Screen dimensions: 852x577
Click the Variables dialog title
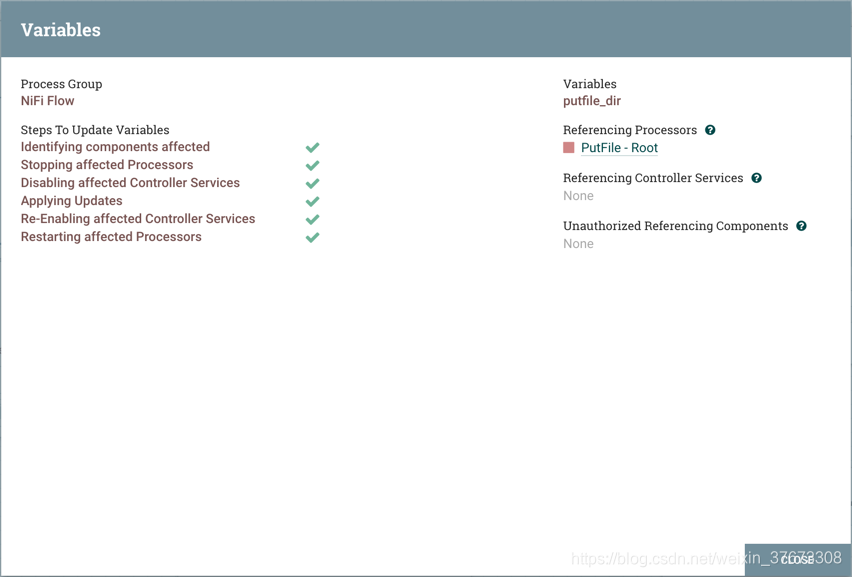tap(60, 29)
